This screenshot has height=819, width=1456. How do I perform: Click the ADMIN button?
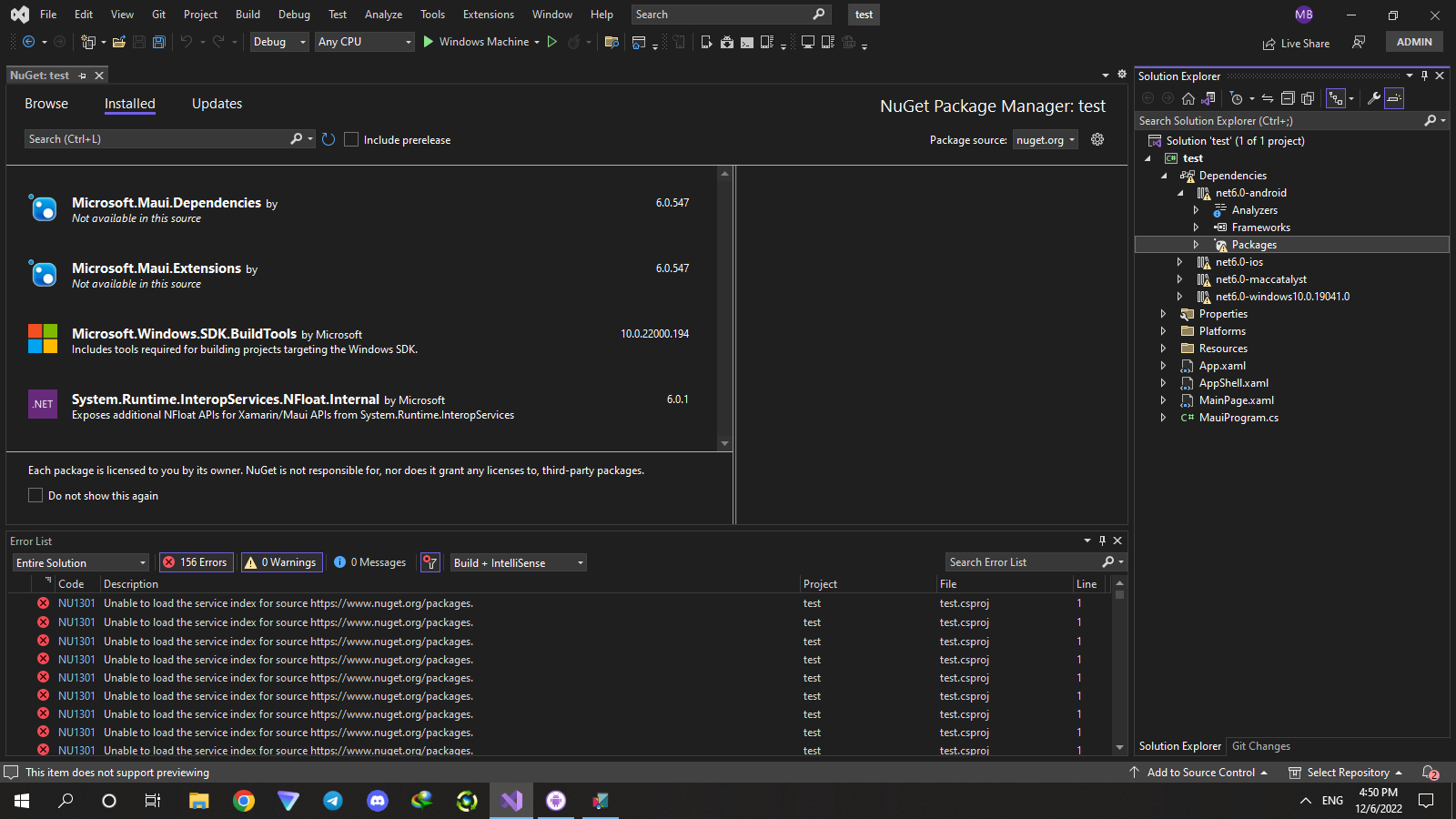coord(1414,42)
